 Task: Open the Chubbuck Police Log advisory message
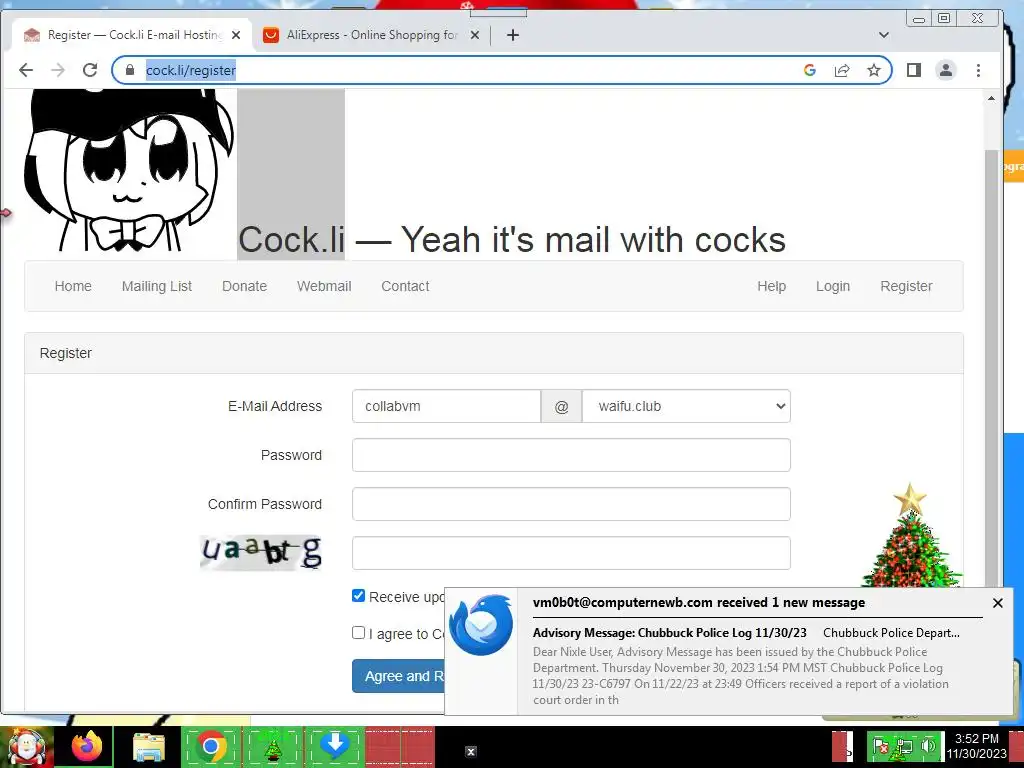669,633
